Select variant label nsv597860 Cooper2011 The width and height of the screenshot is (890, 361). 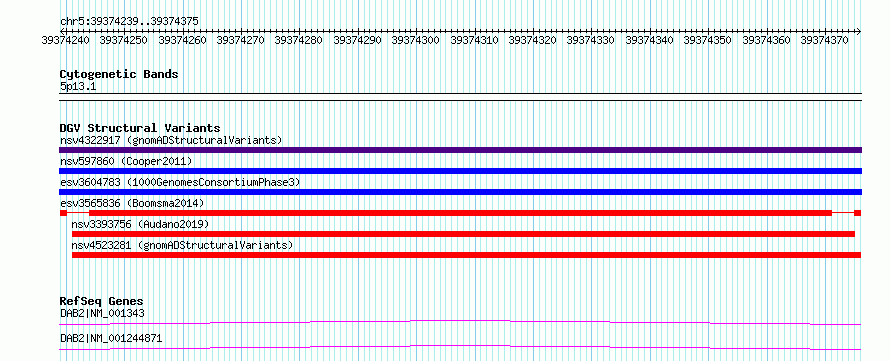pos(126,162)
